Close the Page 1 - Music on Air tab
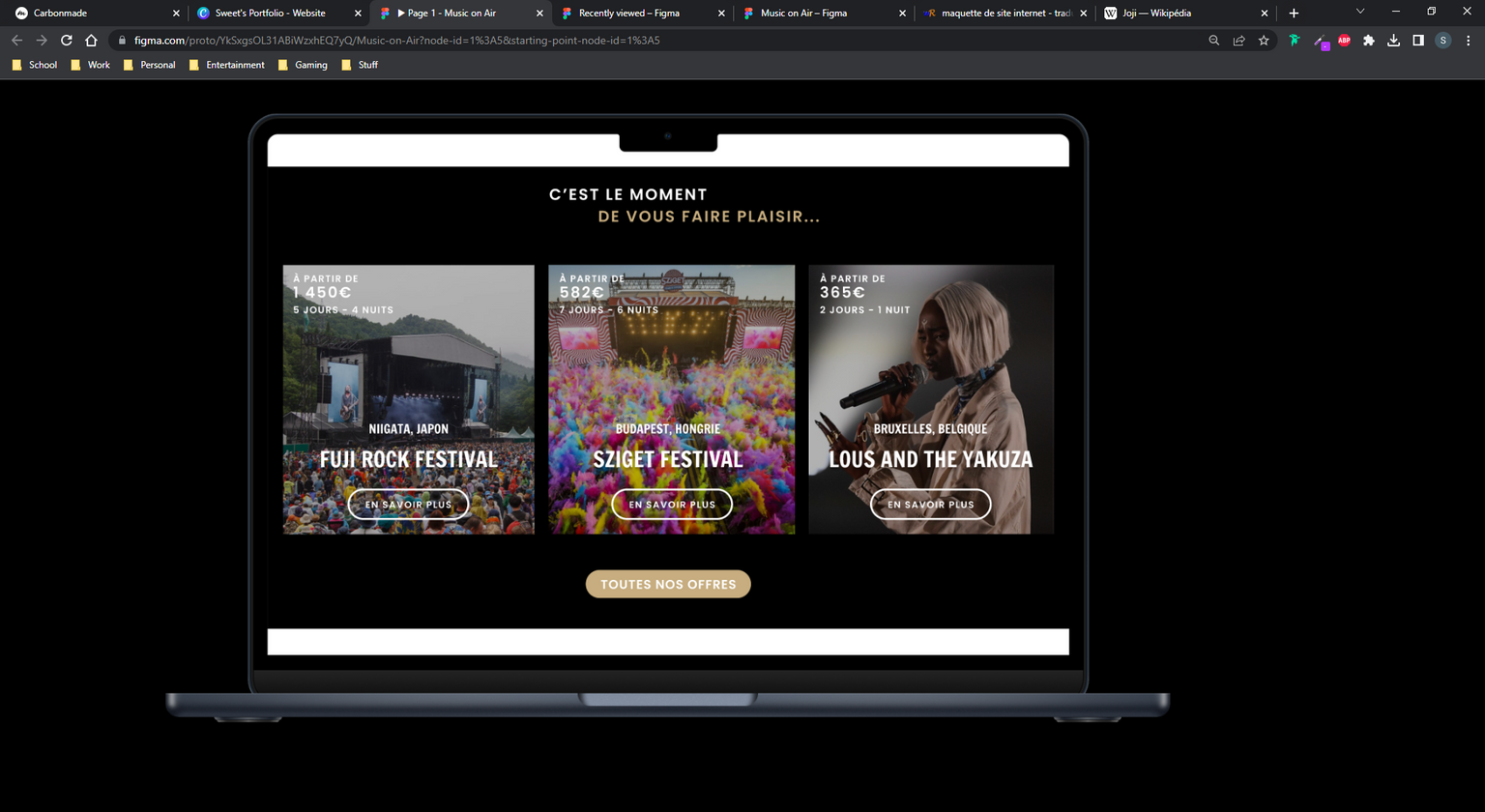 539,14
